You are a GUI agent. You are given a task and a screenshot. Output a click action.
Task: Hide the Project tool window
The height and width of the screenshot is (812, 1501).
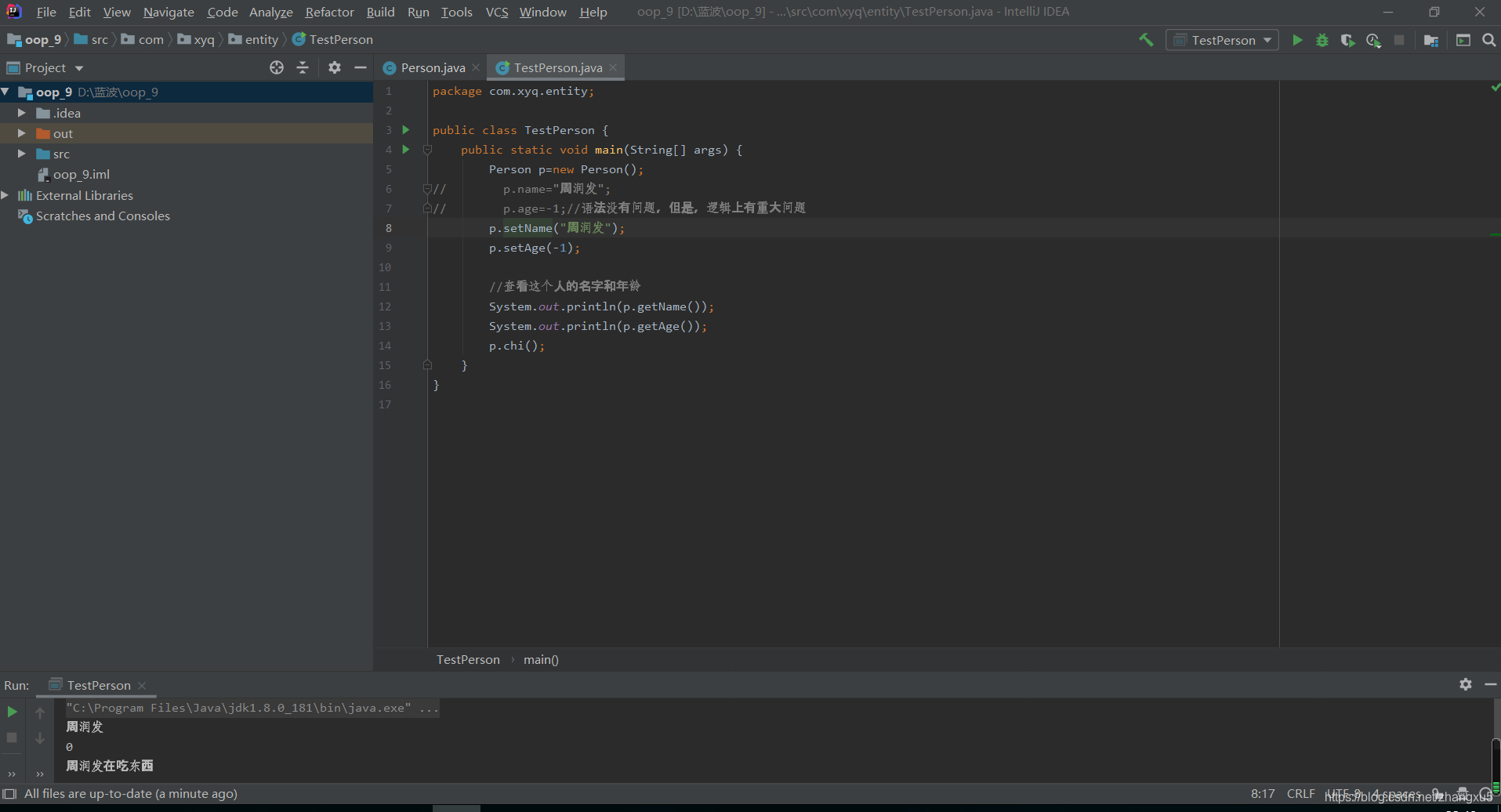(361, 67)
